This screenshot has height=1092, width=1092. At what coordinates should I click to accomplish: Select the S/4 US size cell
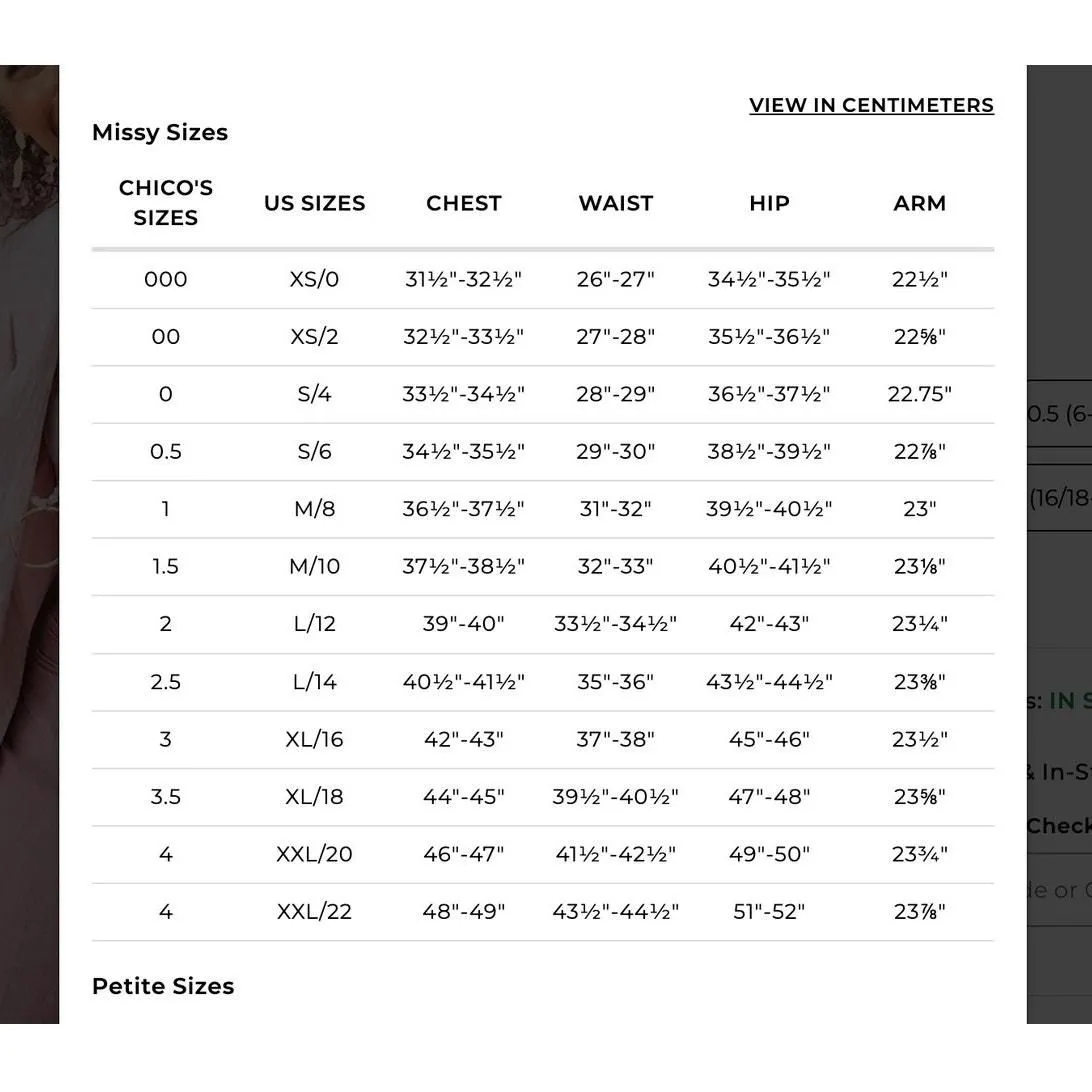pyautogui.click(x=314, y=394)
